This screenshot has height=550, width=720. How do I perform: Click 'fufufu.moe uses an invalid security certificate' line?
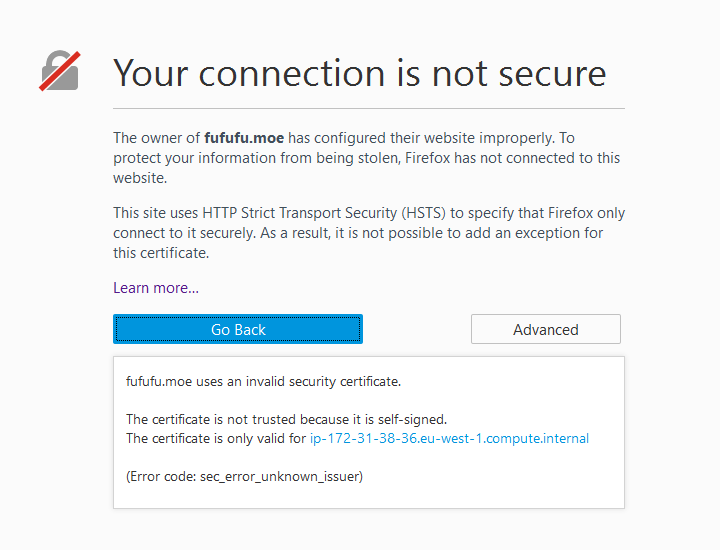click(x=264, y=382)
